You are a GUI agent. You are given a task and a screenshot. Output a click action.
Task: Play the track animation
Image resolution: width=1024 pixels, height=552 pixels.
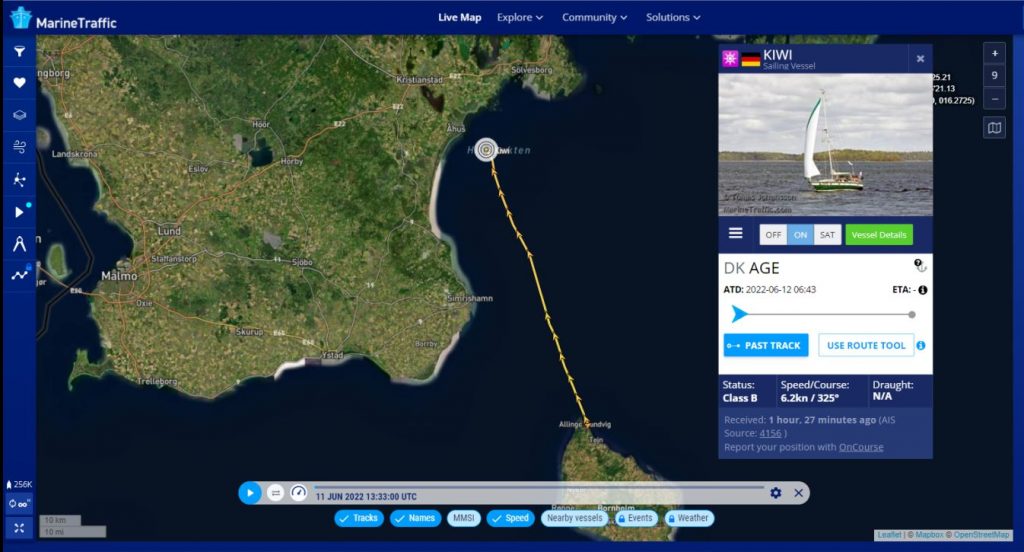coord(250,493)
